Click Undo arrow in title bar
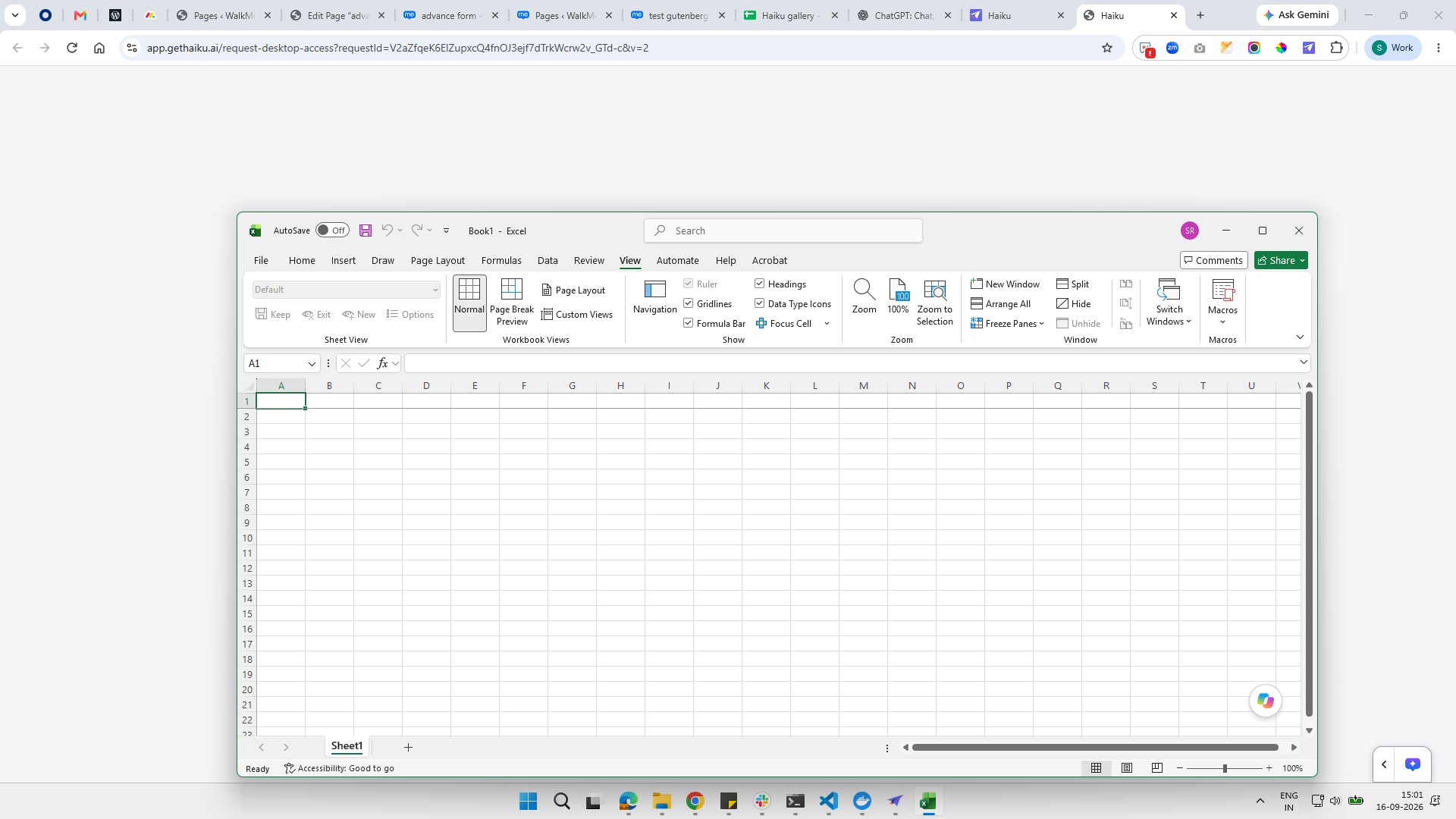Viewport: 1456px width, 819px height. pos(388,231)
